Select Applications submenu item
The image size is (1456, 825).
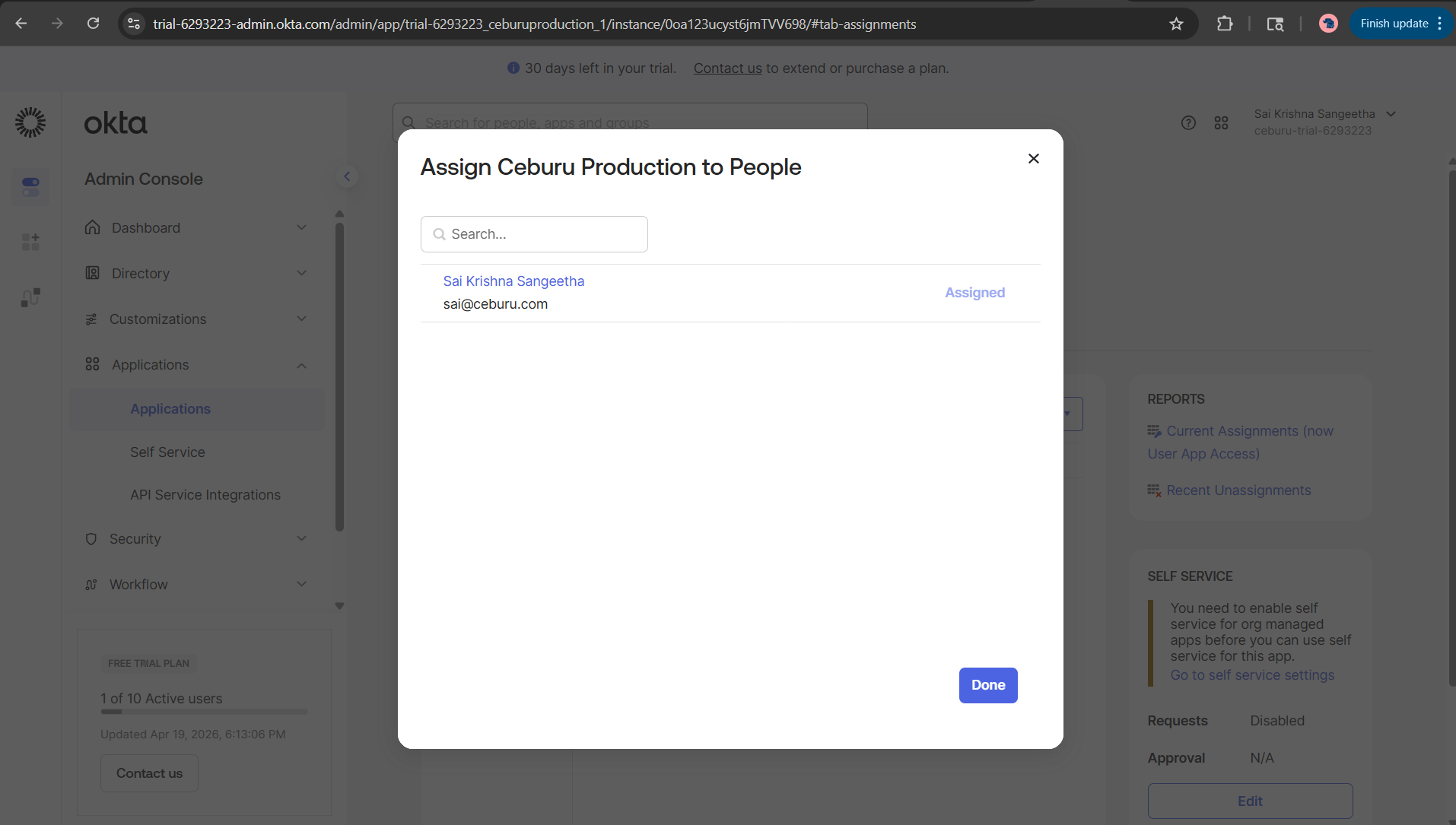[x=197, y=409]
